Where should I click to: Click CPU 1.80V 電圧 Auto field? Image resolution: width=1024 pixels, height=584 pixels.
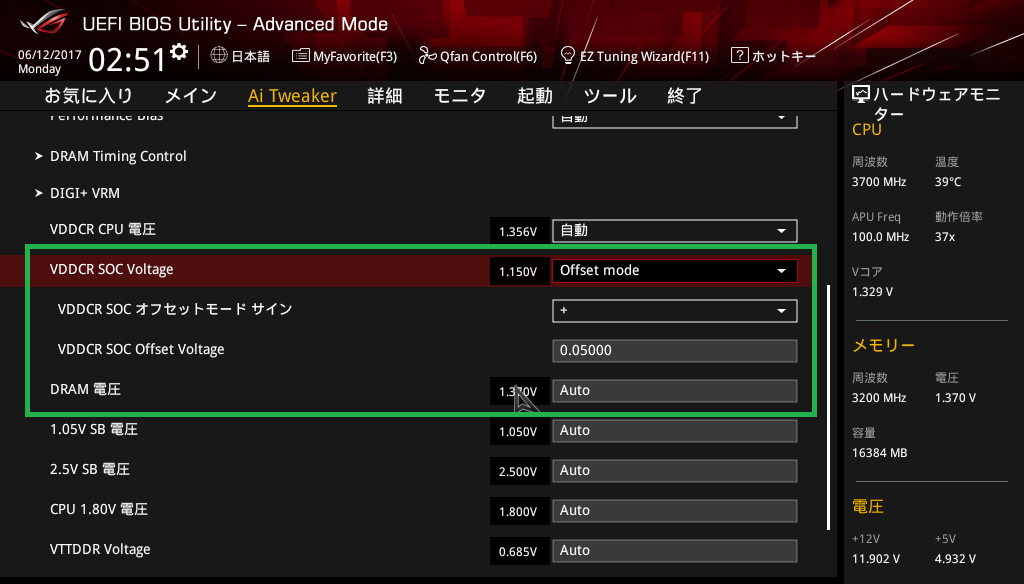pyautogui.click(x=675, y=510)
